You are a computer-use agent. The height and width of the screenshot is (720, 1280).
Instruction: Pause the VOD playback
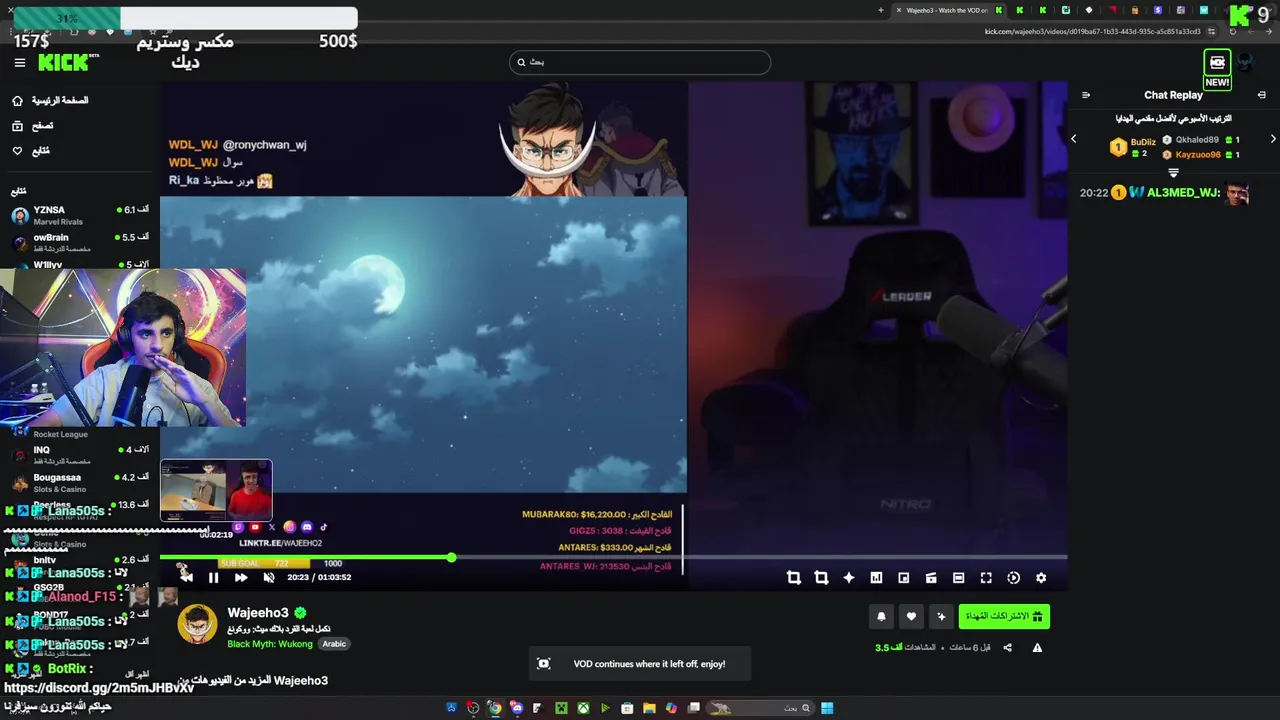[213, 577]
